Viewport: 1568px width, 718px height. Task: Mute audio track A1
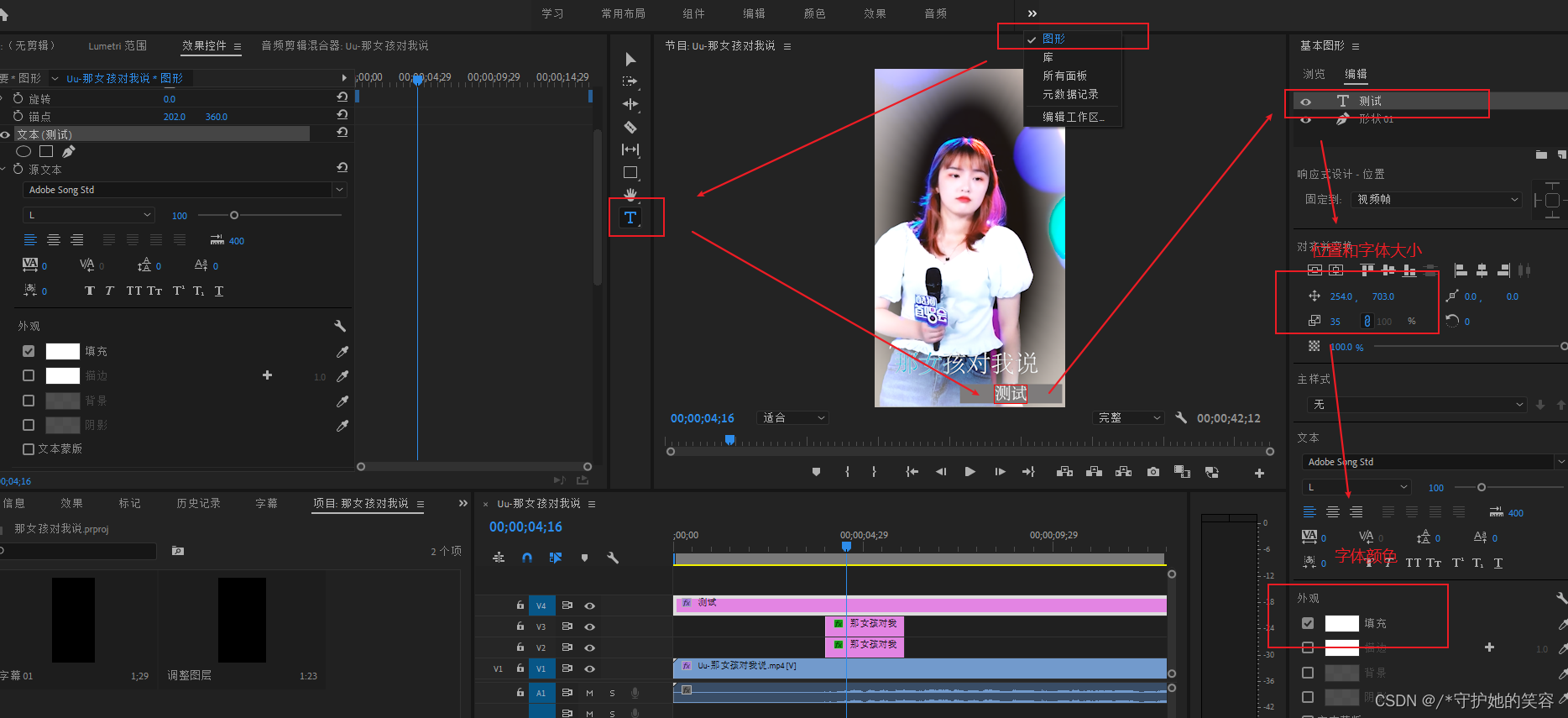[589, 693]
